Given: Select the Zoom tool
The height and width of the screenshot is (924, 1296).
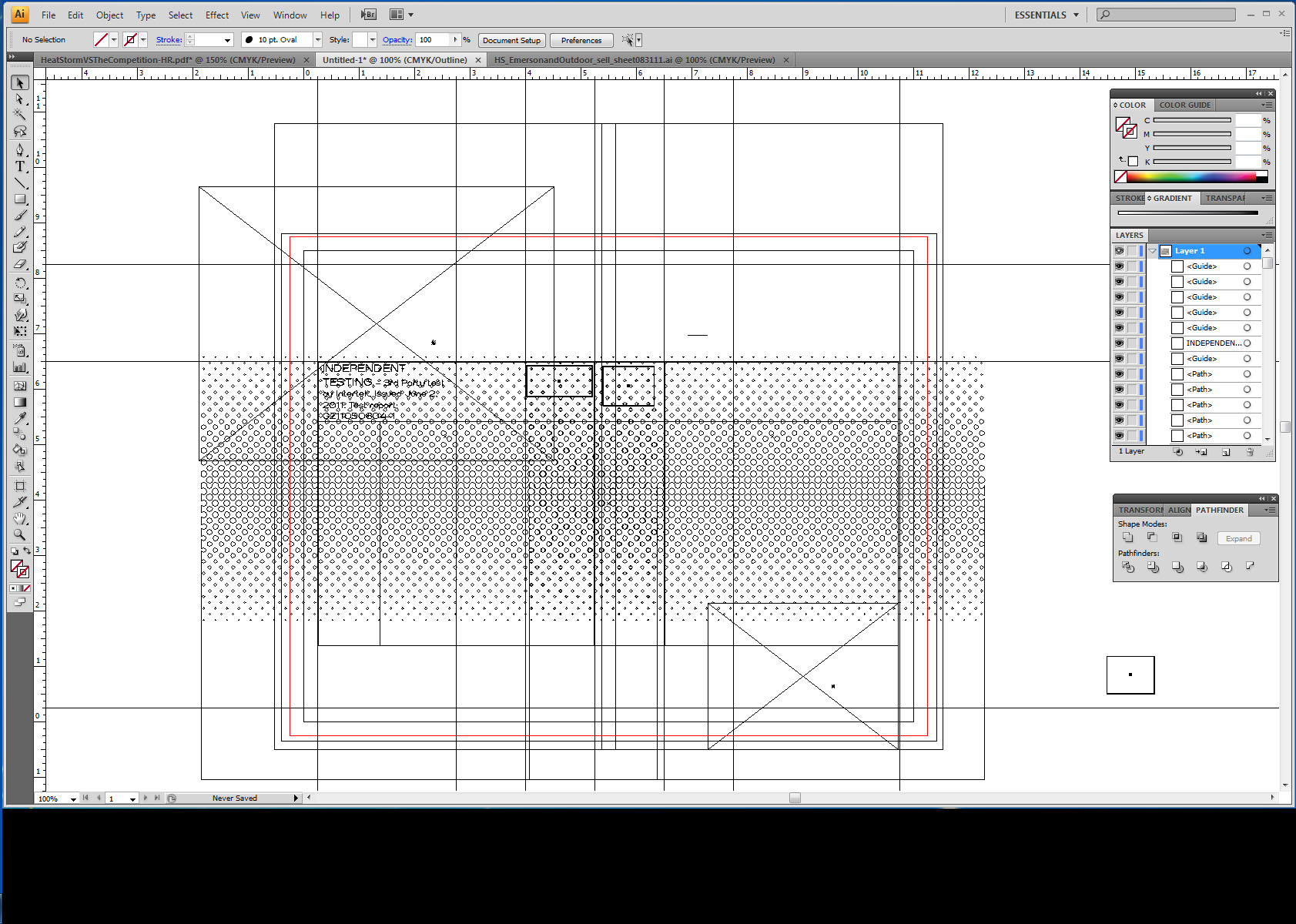Looking at the screenshot, I should (20, 534).
